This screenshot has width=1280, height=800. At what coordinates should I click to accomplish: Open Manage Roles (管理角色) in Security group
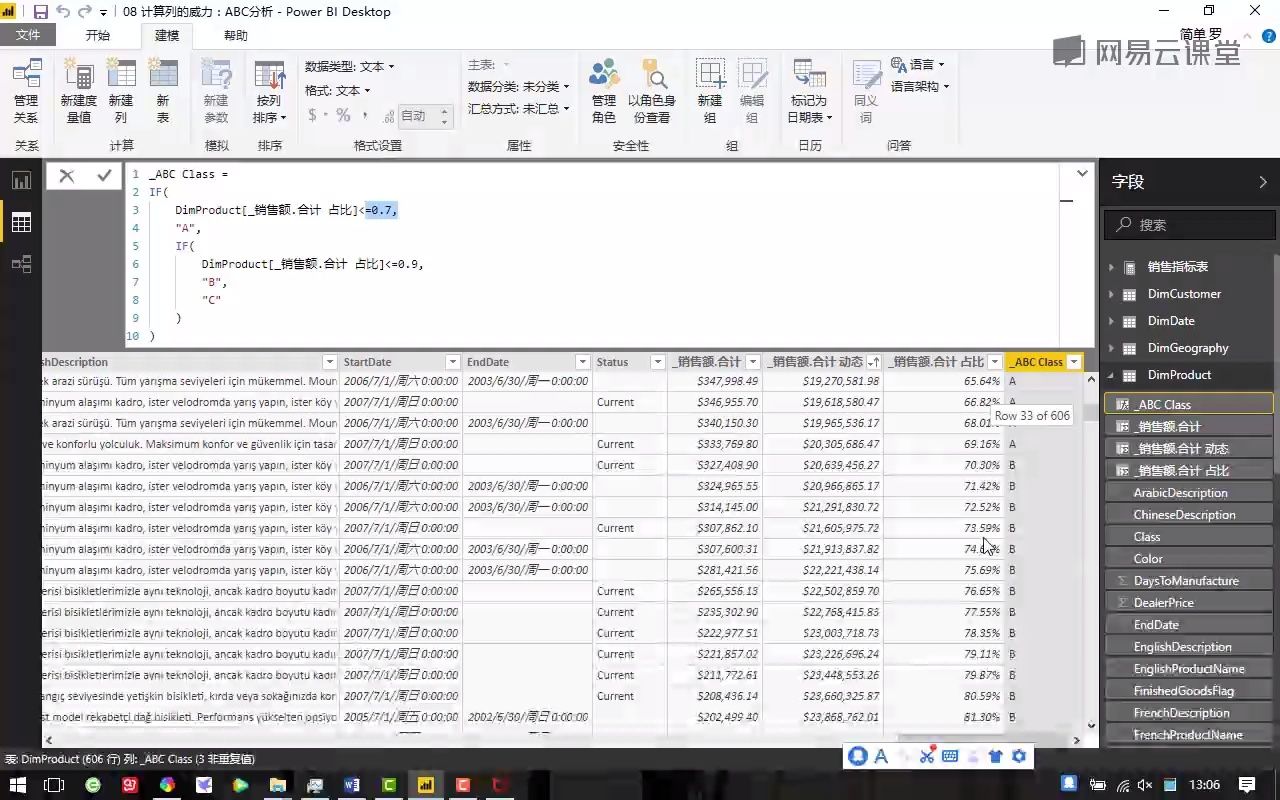(603, 88)
